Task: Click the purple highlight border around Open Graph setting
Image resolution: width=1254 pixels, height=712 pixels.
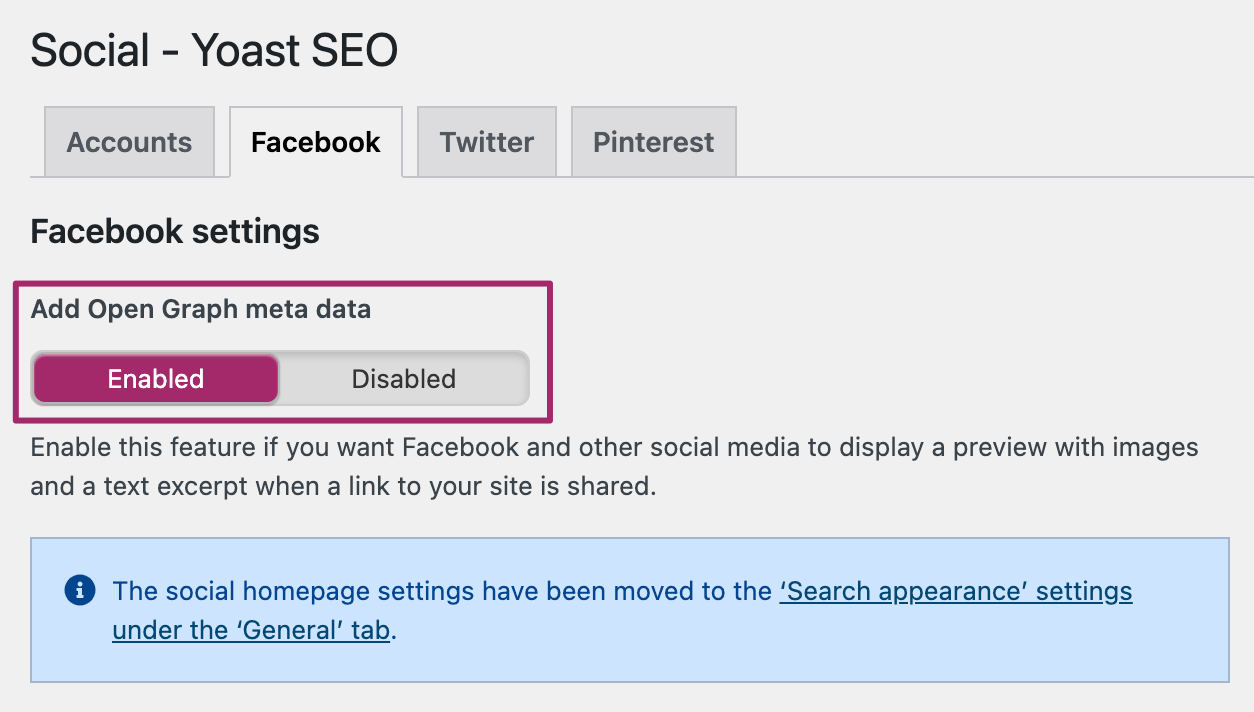Action: [x=550, y=350]
